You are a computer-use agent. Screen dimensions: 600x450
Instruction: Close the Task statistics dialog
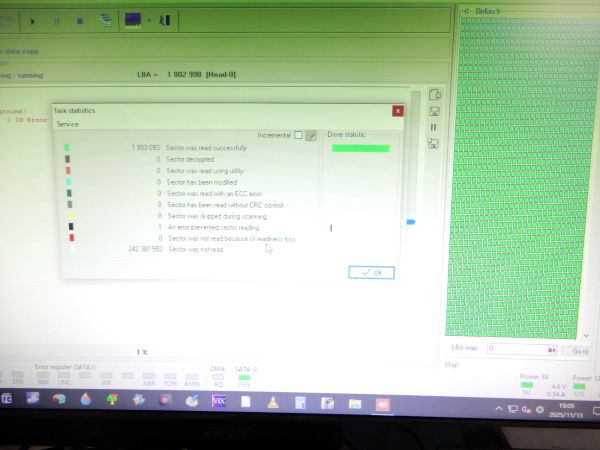[x=398, y=111]
